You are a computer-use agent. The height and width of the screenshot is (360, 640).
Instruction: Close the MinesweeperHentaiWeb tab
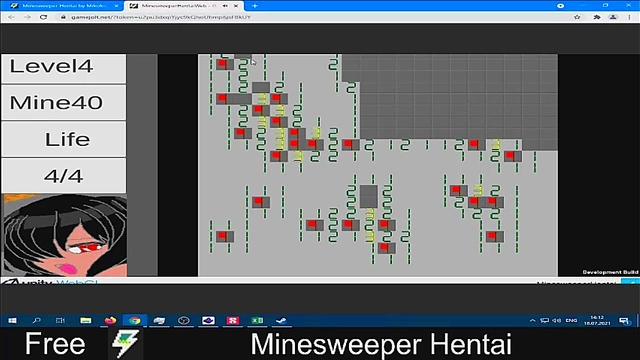tap(236, 6)
